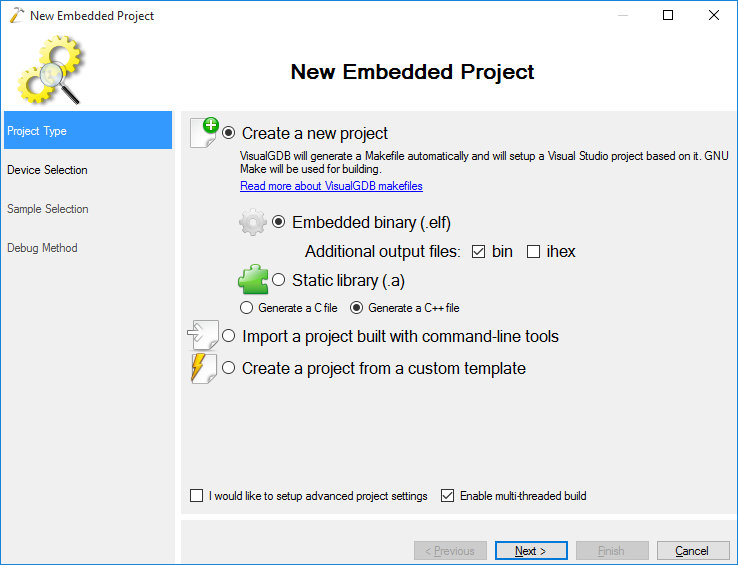
Task: Enable advanced project settings checkbox
Action: 196,496
